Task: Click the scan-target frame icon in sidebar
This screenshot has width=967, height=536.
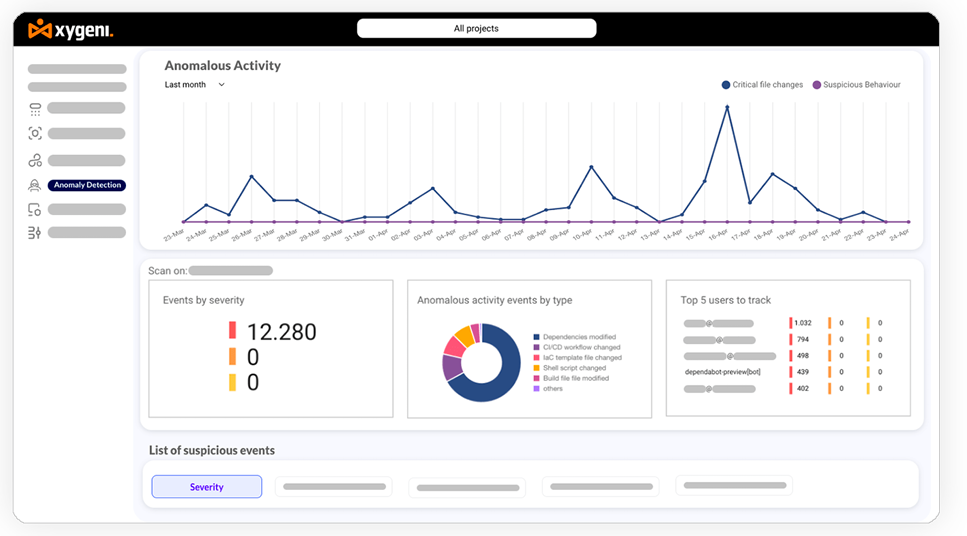Action: pos(35,134)
